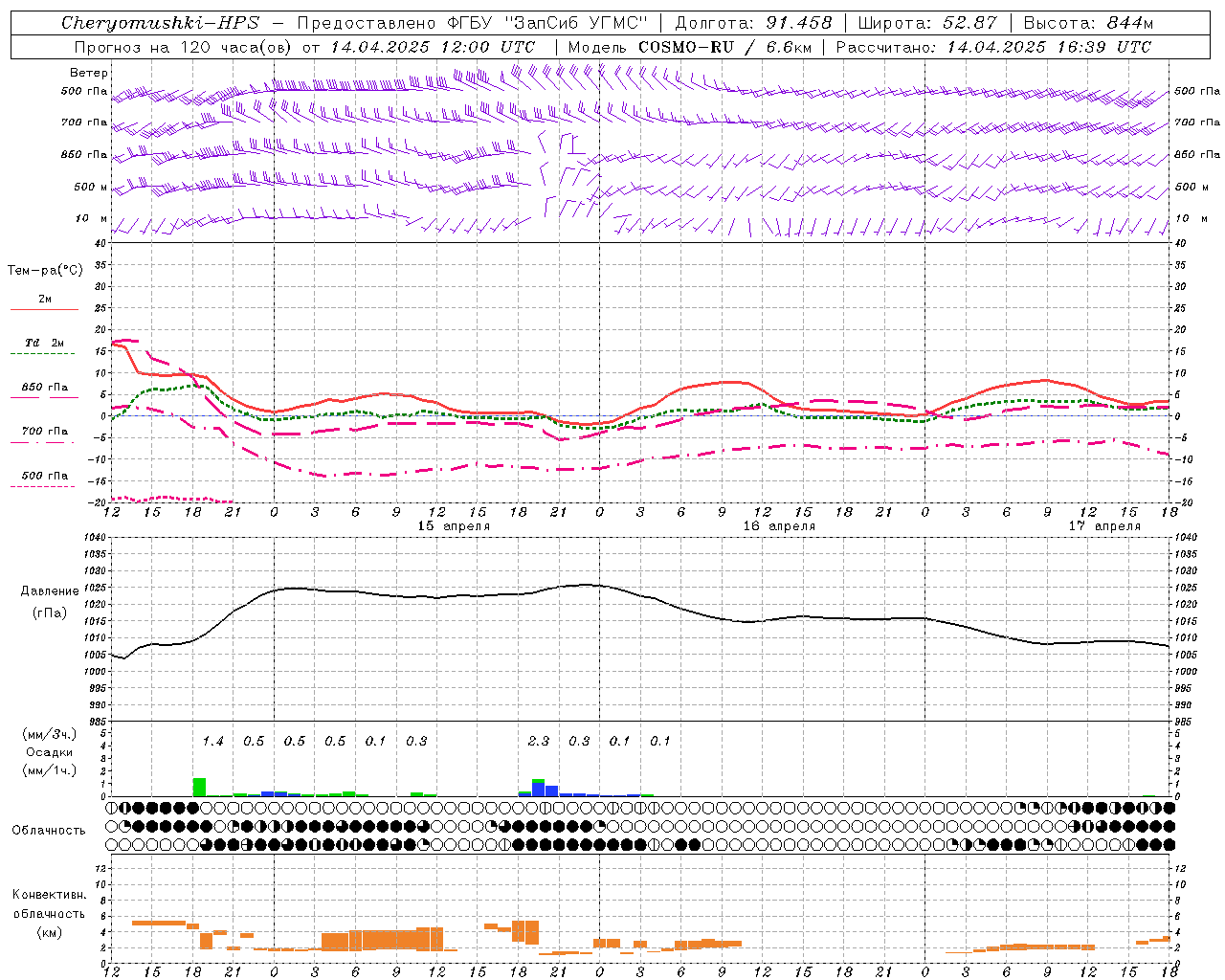Select the elevation label Высота: 844м

[1088, 23]
